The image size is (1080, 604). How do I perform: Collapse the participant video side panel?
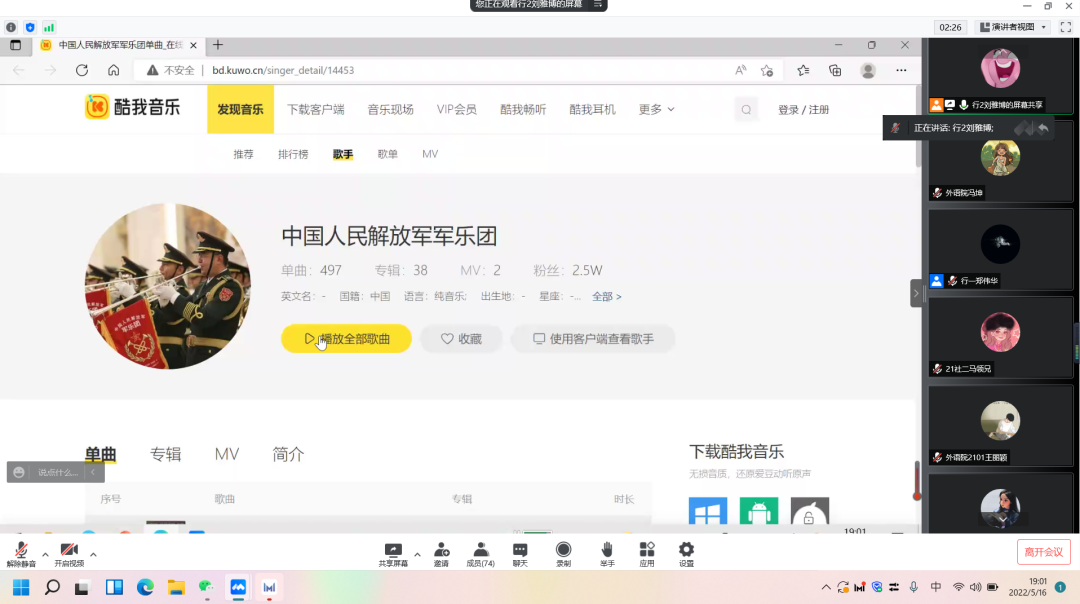pyautogui.click(x=916, y=293)
